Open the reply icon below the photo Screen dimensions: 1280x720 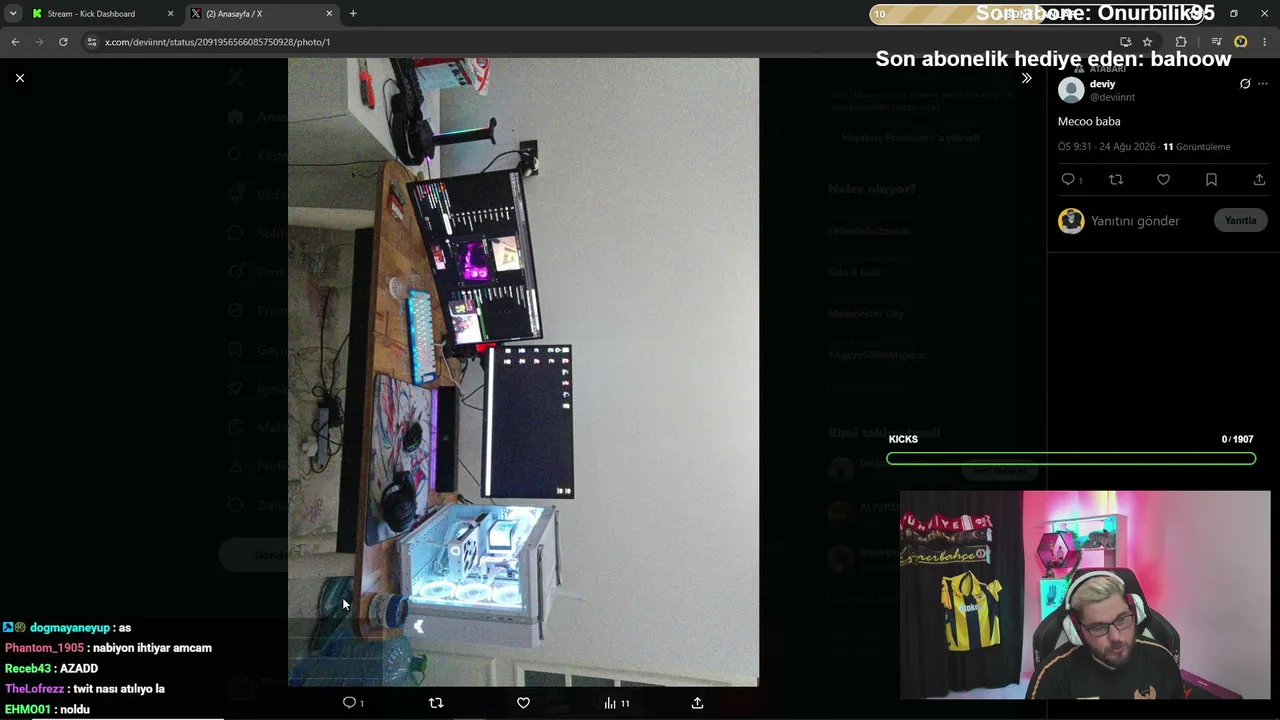coord(349,703)
